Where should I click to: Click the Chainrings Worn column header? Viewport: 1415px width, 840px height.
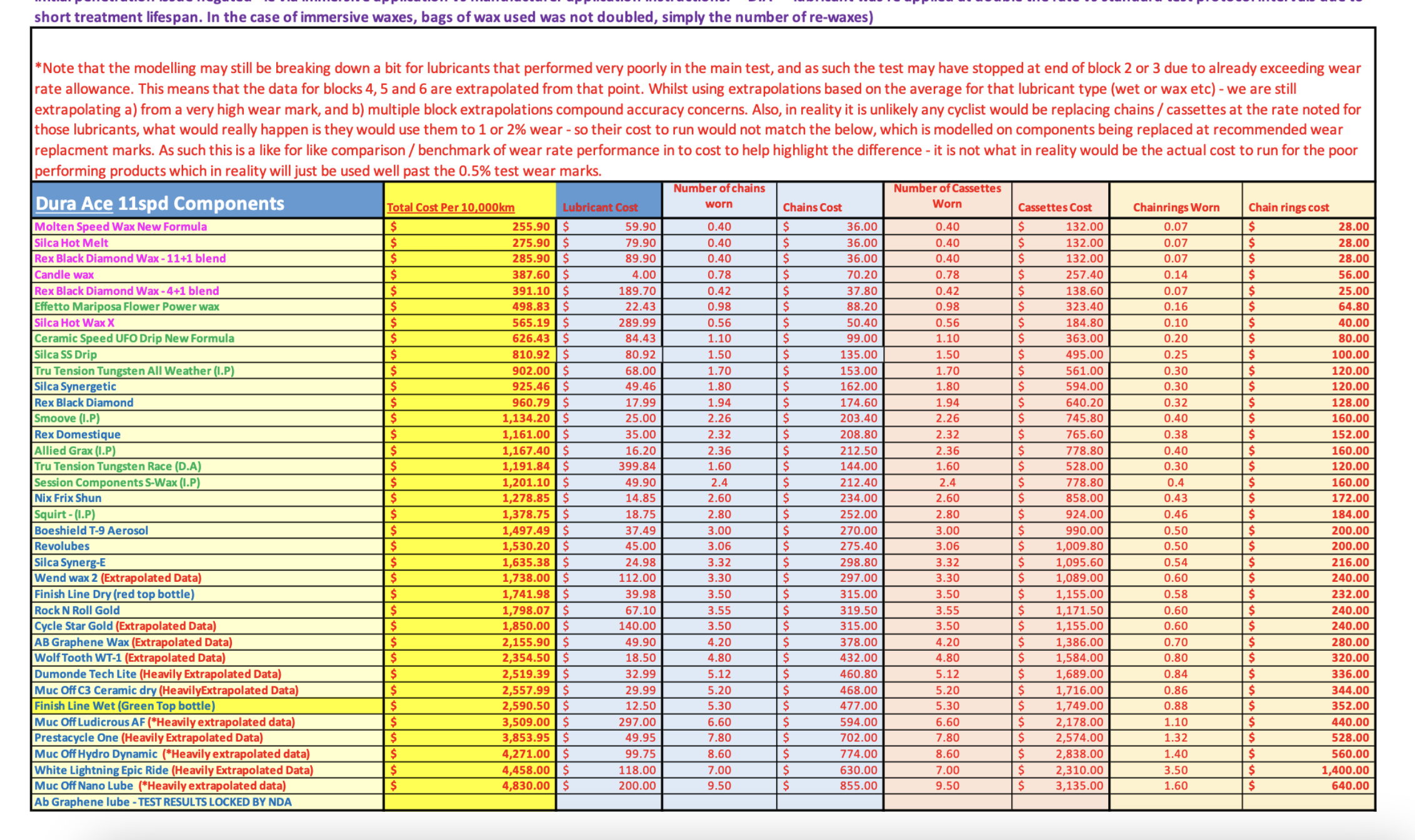(1176, 207)
